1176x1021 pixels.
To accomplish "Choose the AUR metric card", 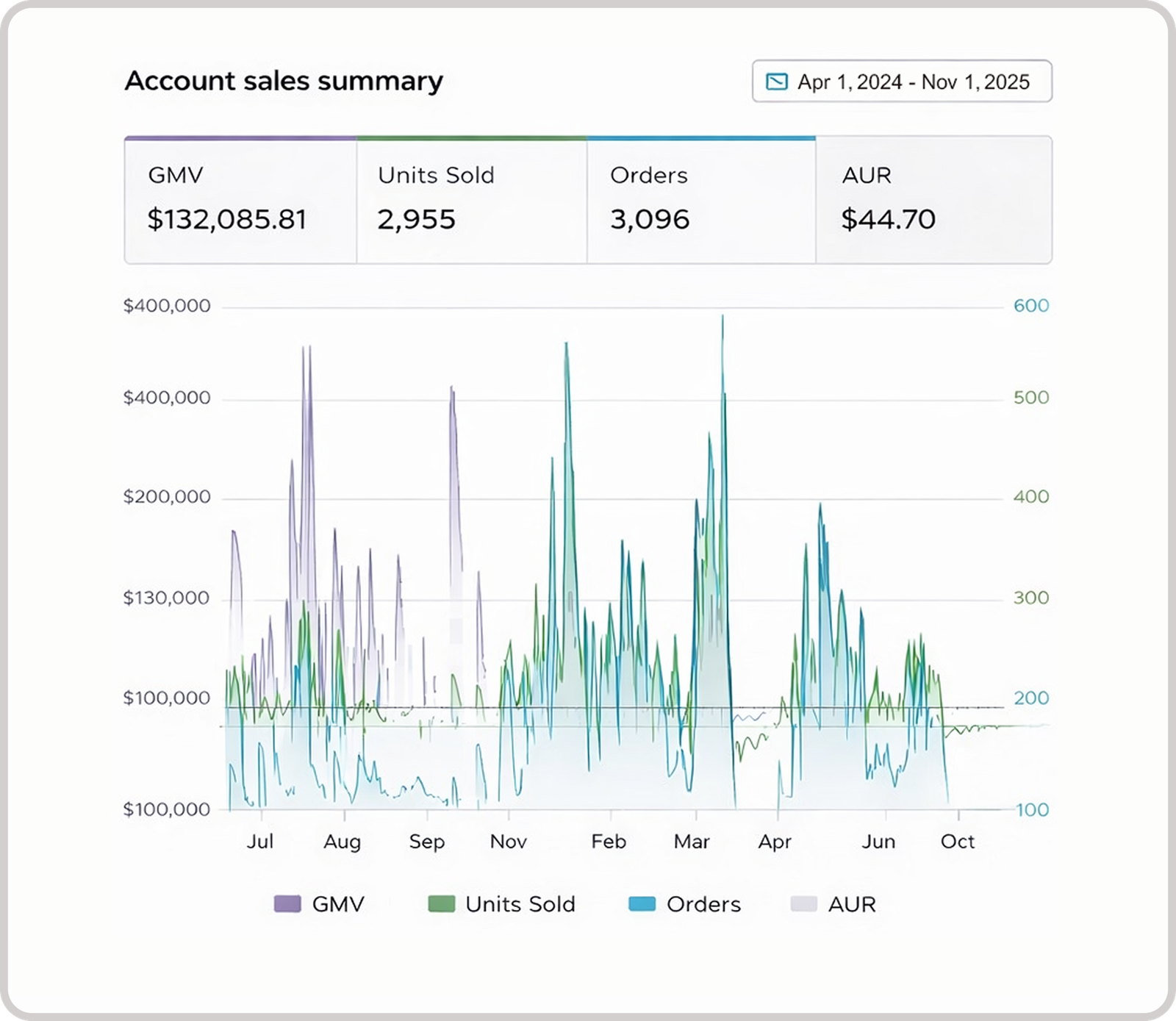I will 933,200.
